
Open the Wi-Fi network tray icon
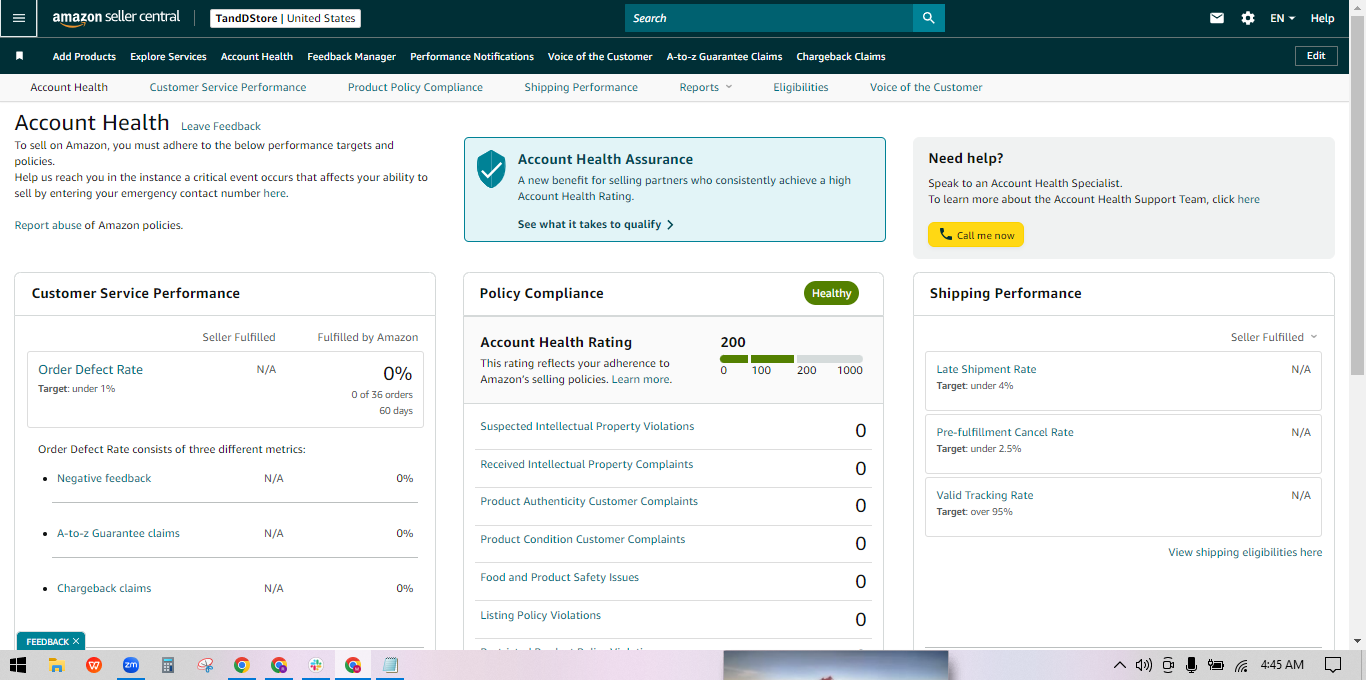click(1241, 665)
